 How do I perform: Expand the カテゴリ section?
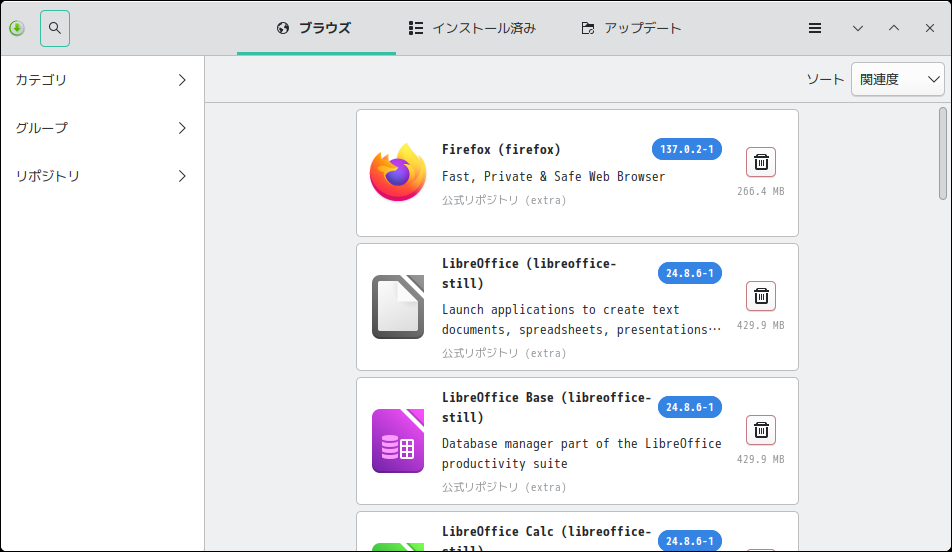pos(102,80)
